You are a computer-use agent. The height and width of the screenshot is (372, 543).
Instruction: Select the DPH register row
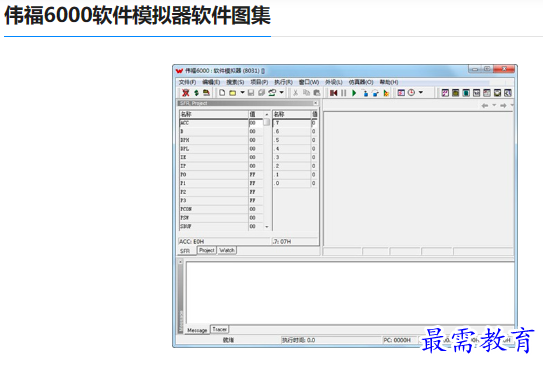(221, 140)
